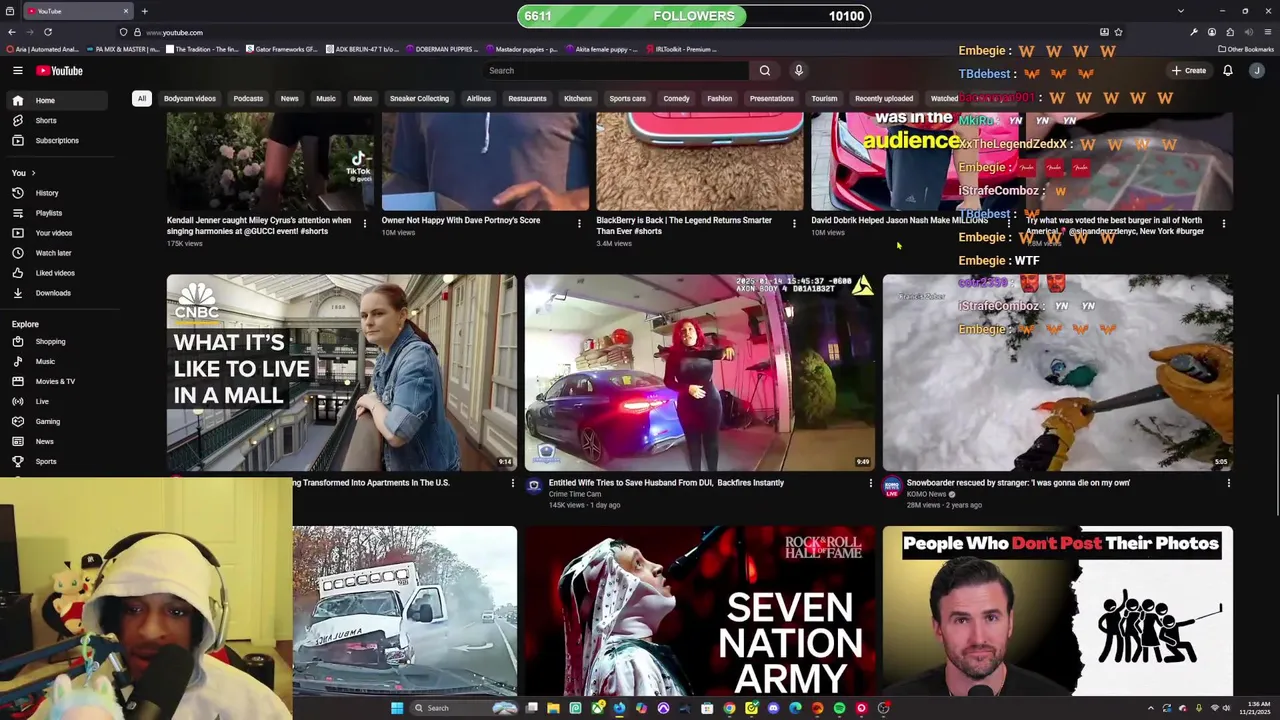Click the search magnifier button
1280x720 pixels.
765,70
